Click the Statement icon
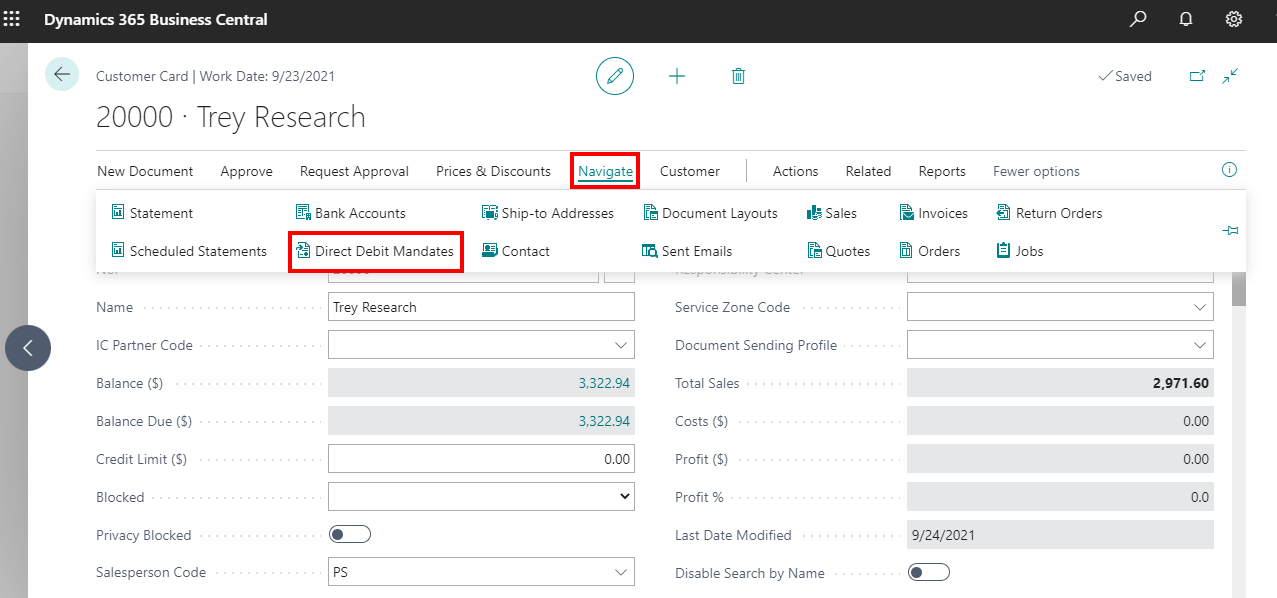 pyautogui.click(x=118, y=213)
